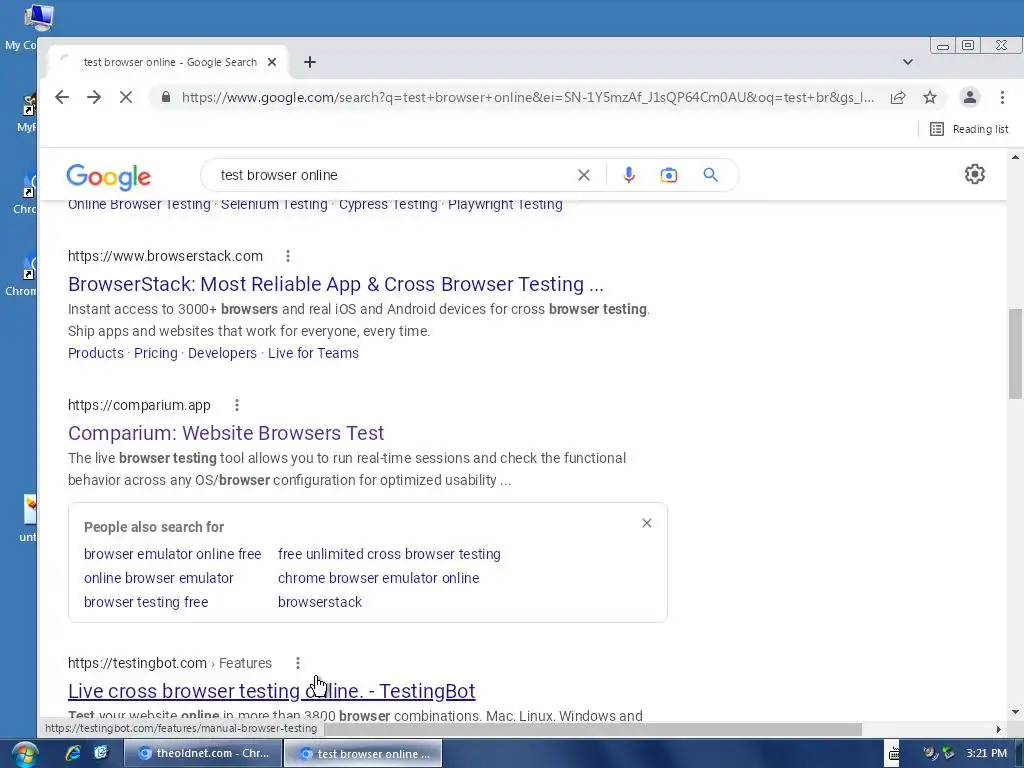Click the taskbar clock showing 3:21 PM
This screenshot has width=1024, height=768.
[987, 753]
